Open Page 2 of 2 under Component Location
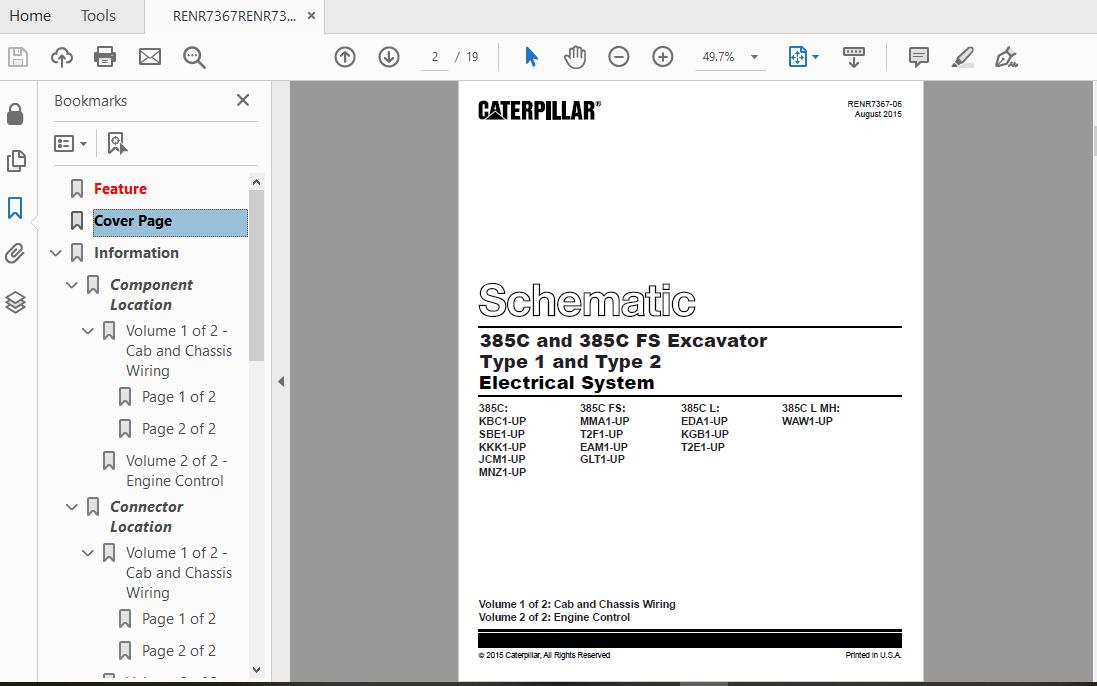Image resolution: width=1097 pixels, height=686 pixels. coord(178,429)
